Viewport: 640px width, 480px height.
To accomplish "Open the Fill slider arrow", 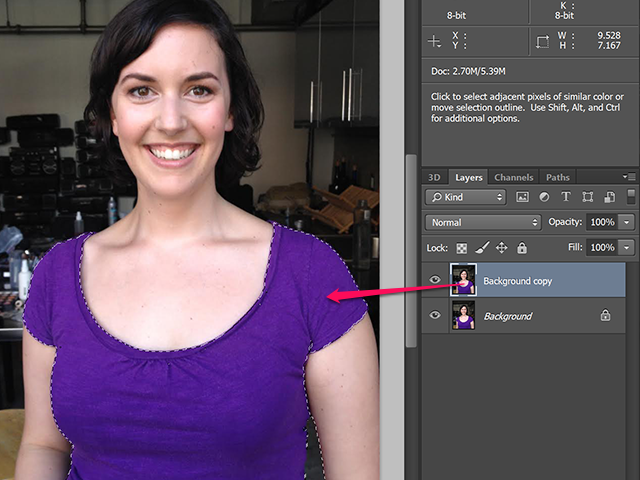I will pyautogui.click(x=627, y=247).
